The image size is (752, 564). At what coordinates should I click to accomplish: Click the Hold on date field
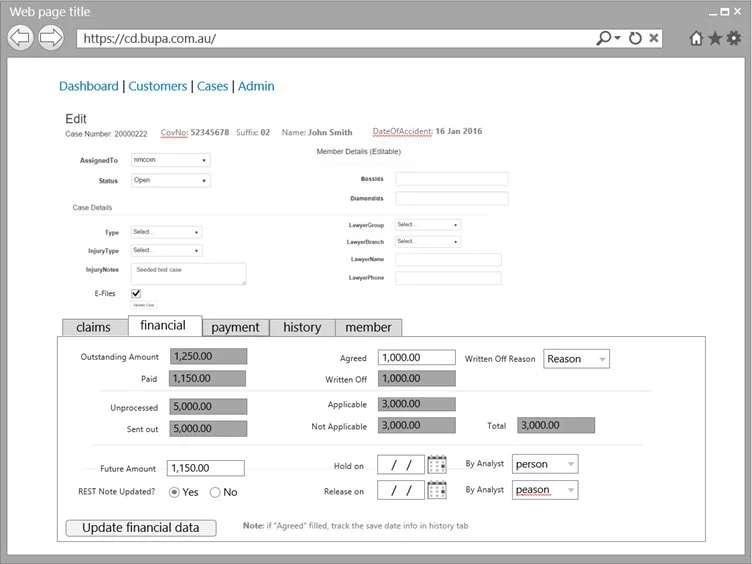click(x=401, y=464)
